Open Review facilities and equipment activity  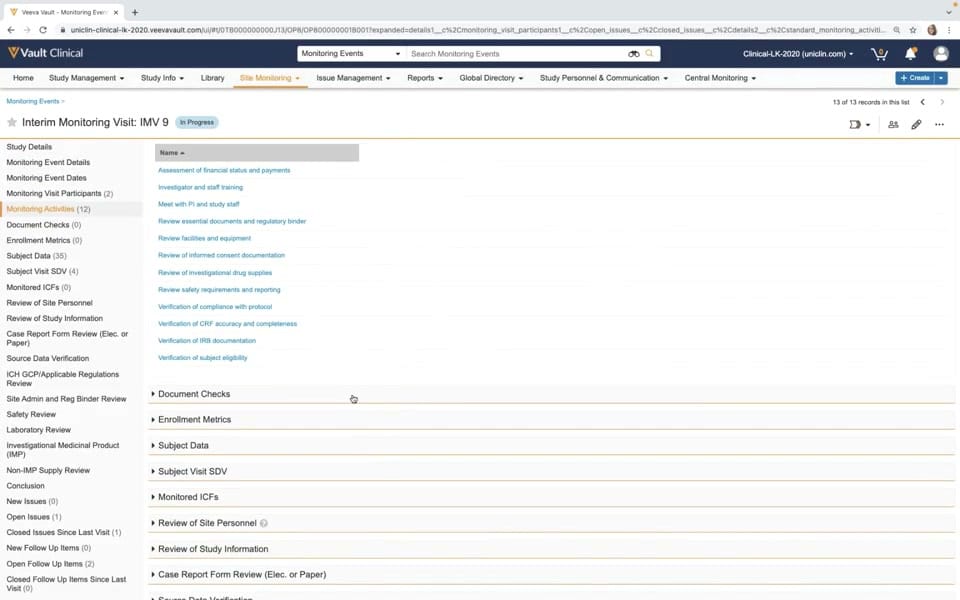(204, 238)
